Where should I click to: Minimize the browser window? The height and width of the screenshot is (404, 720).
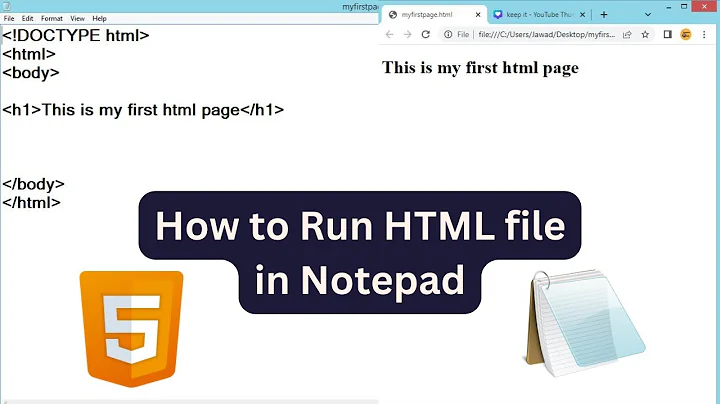669,7
